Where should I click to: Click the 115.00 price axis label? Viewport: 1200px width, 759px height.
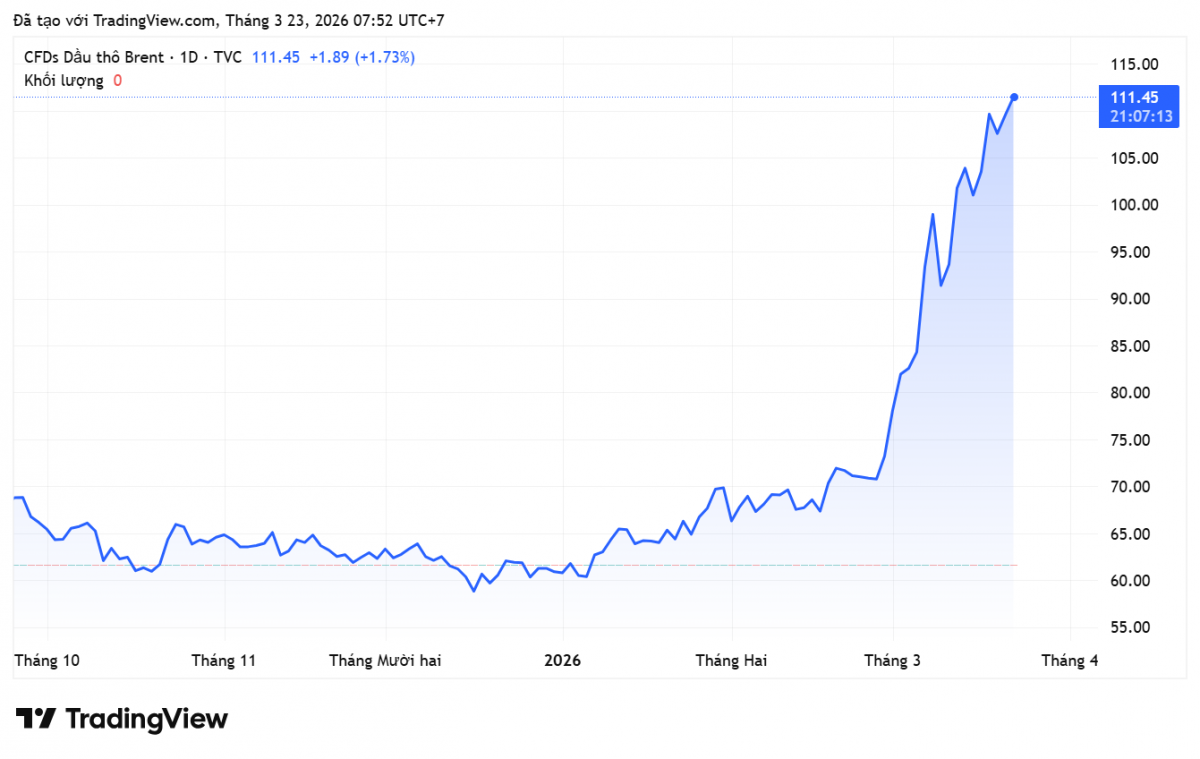click(1134, 64)
